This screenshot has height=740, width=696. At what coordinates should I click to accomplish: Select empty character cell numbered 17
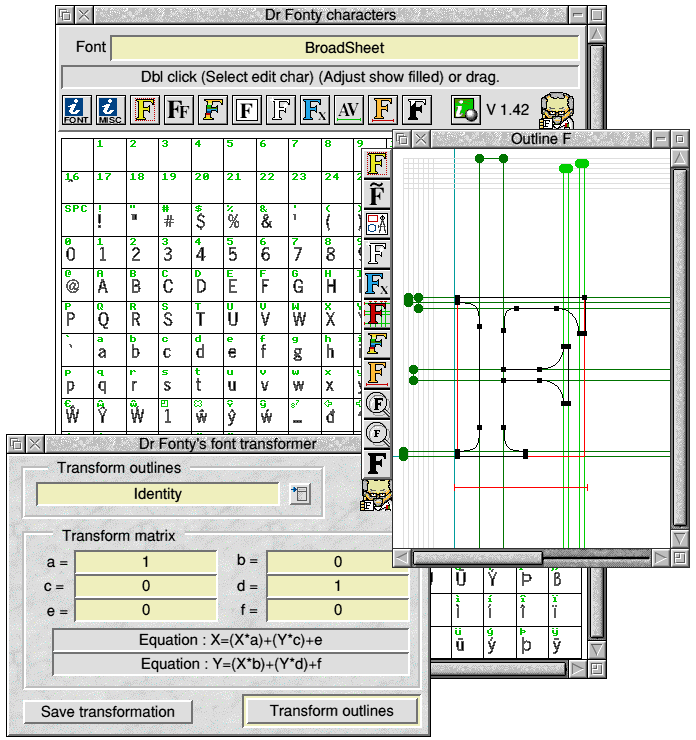click(x=110, y=187)
